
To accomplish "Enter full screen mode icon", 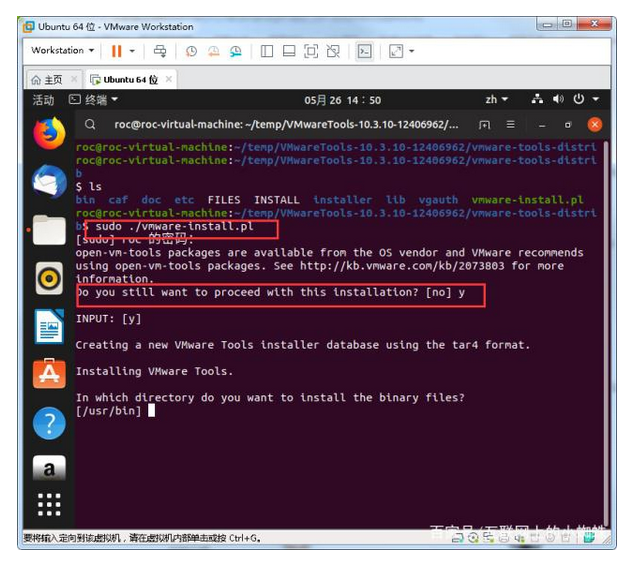I will tap(311, 51).
